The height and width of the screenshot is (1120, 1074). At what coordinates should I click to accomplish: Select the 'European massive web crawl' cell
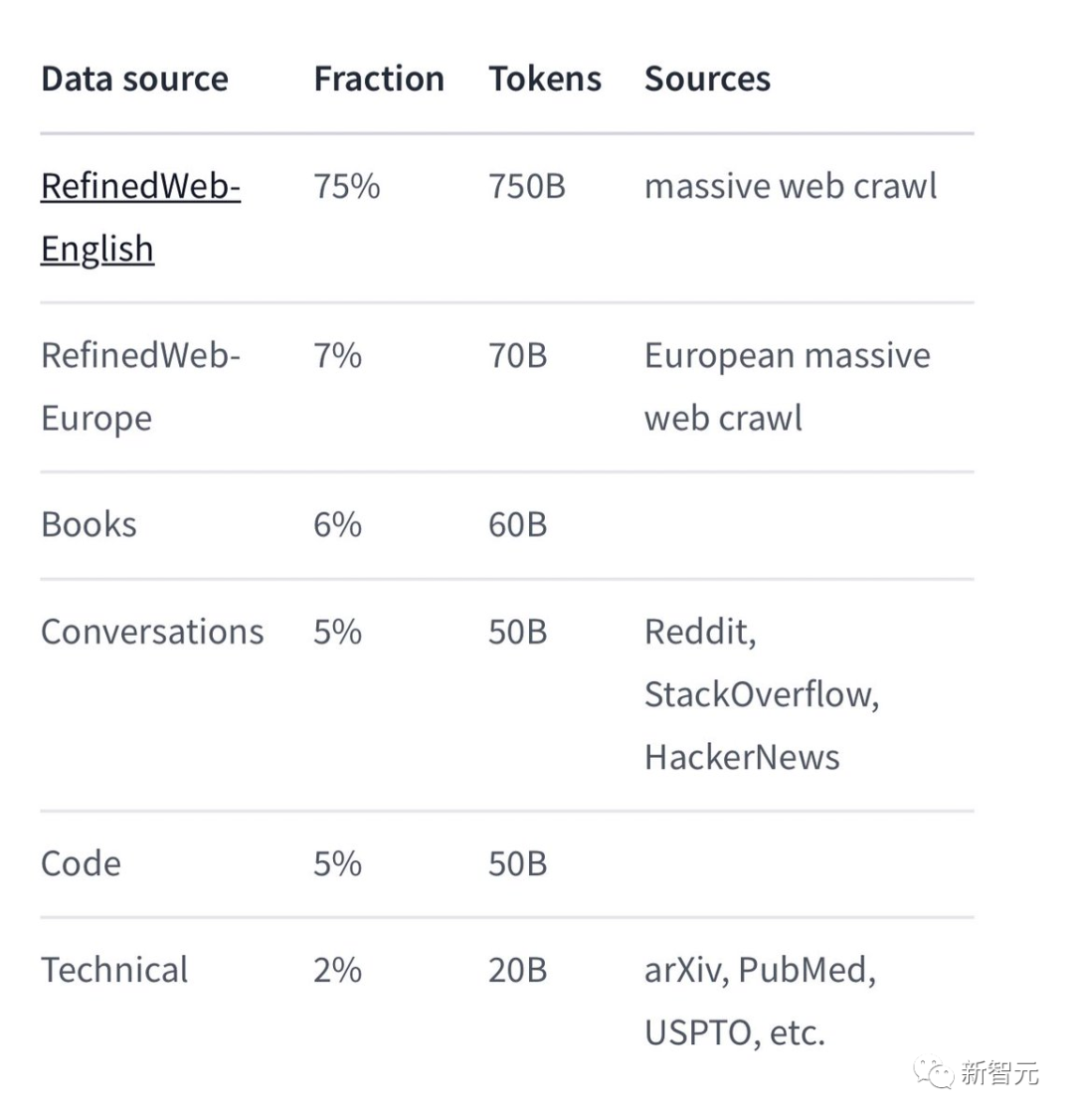[787, 386]
